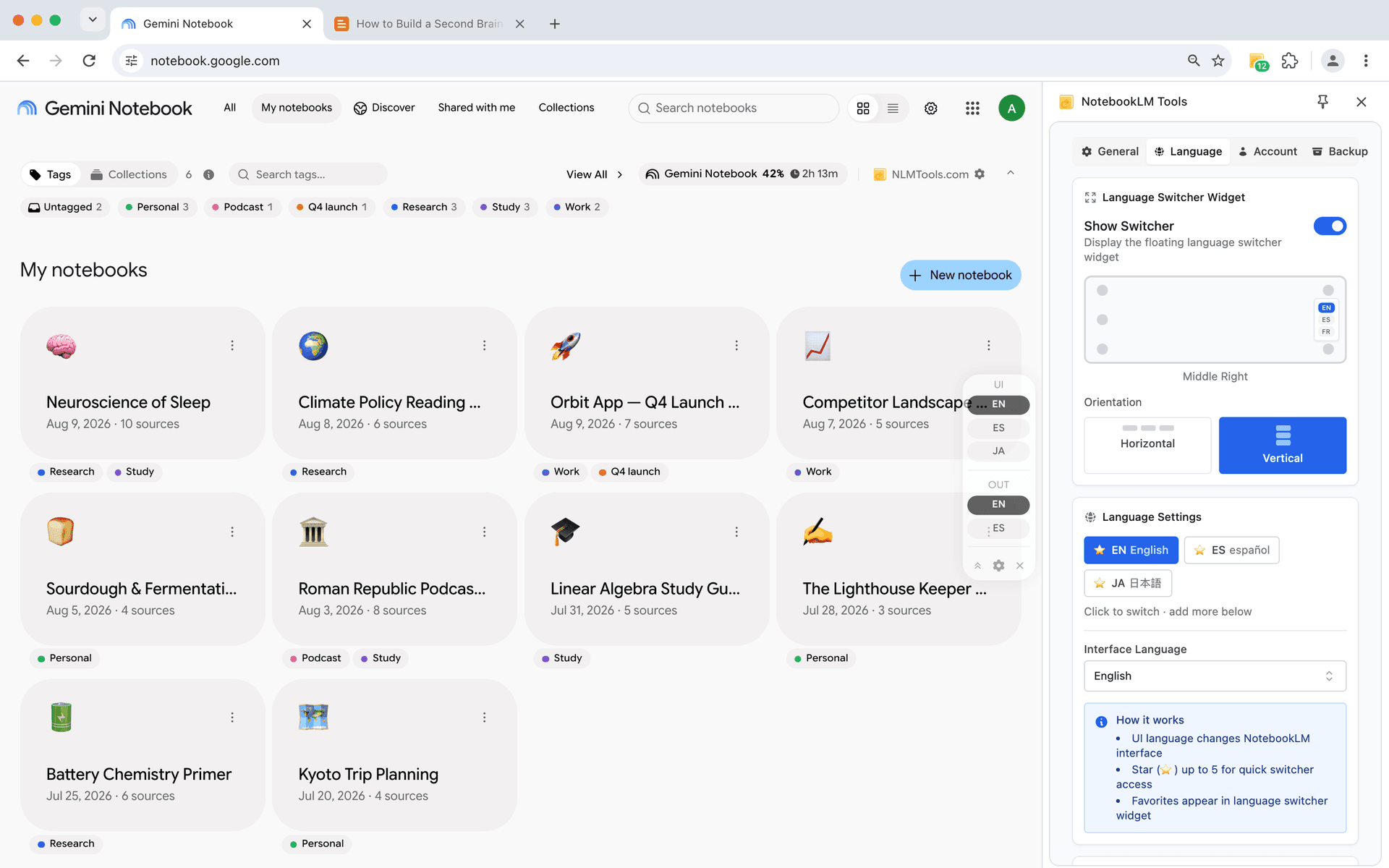Switch to grid view layout
The image size is (1389, 868).
[863, 109]
